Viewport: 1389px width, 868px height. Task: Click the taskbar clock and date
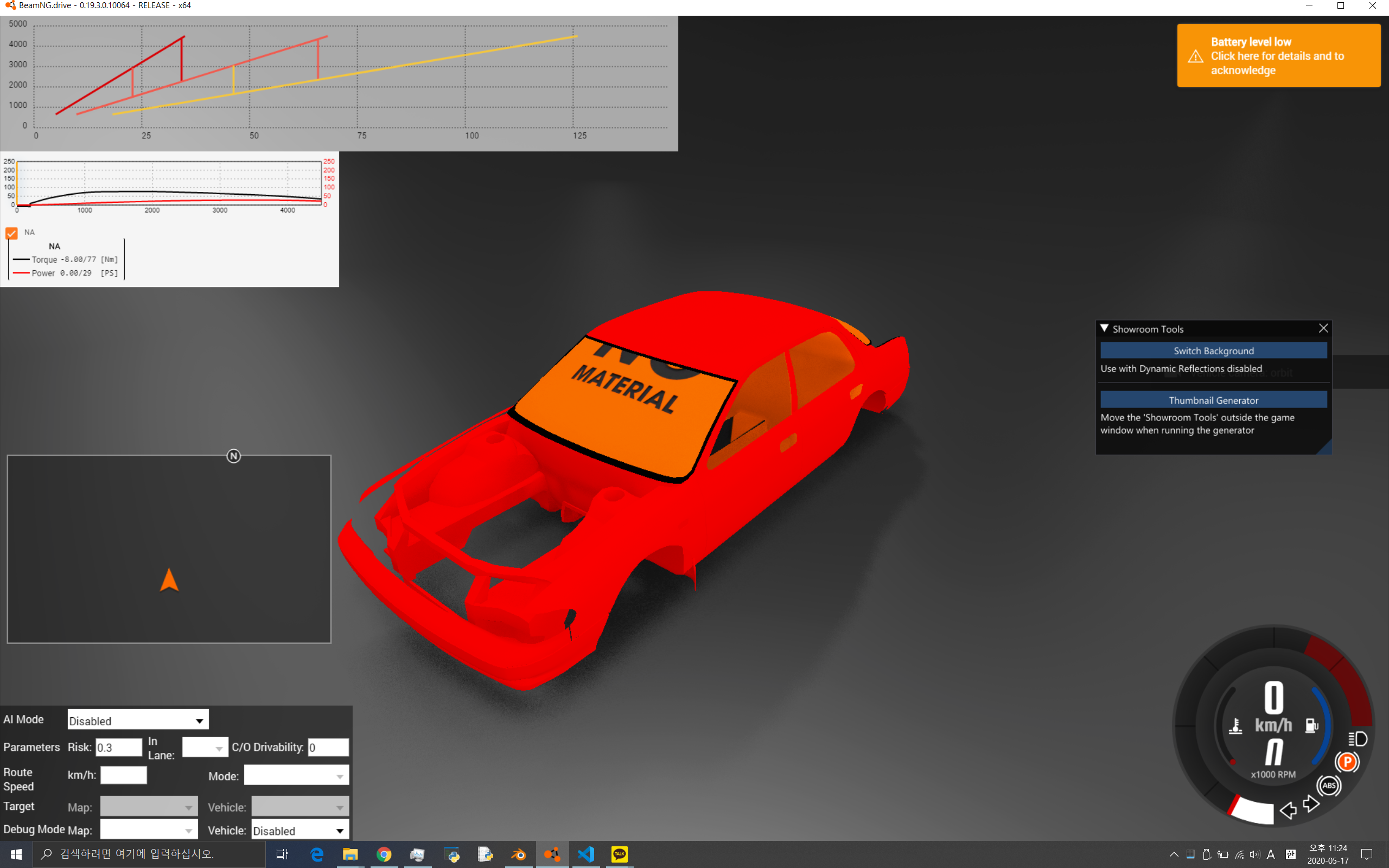click(1328, 854)
